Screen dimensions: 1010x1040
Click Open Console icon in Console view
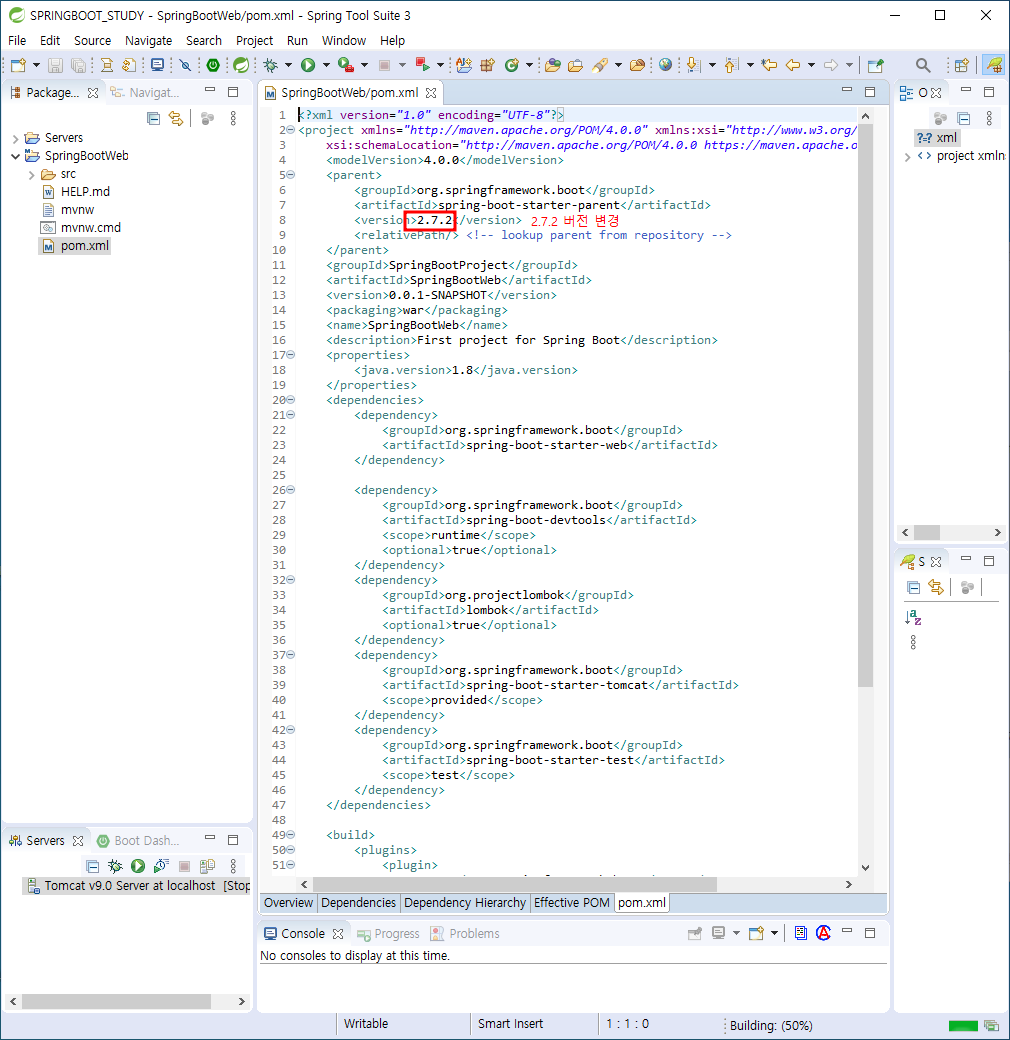[756, 933]
